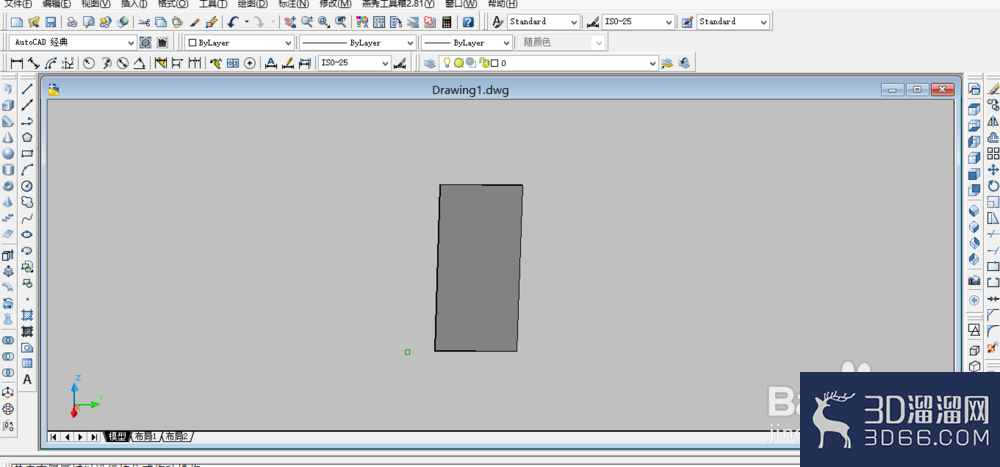Print the drawing via the Plot icon
Screen dimensions: 1000x467
[72, 22]
